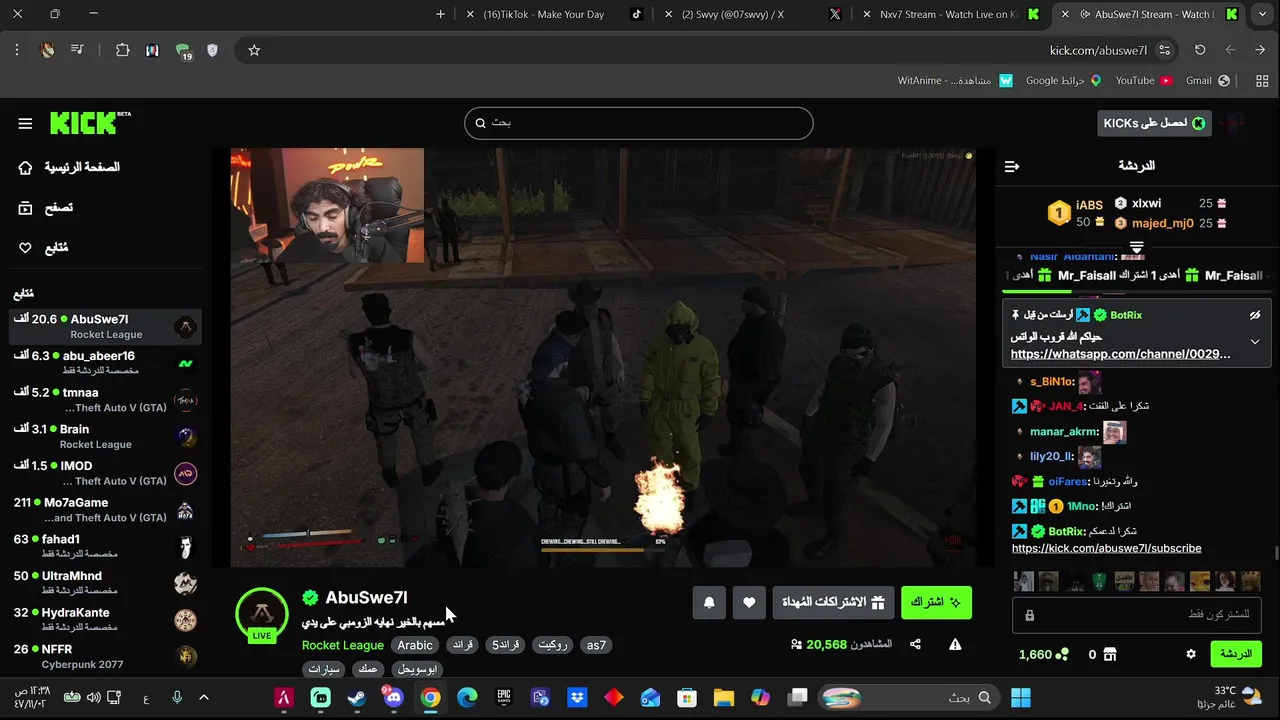The image size is (1280, 720).
Task: Open the Gmail bookmark
Action: pyautogui.click(x=1207, y=80)
